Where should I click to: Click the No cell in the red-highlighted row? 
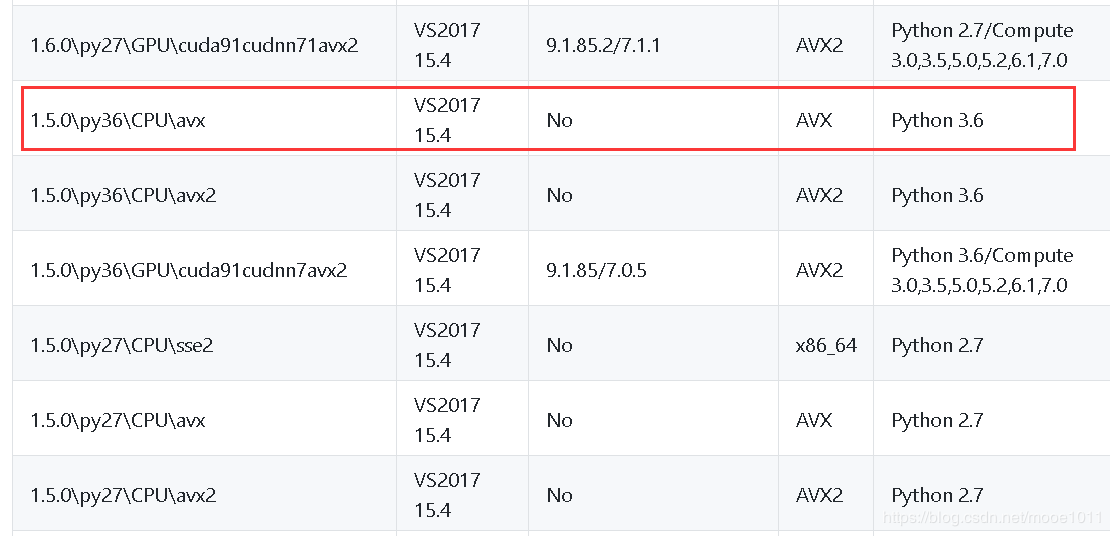[559, 120]
